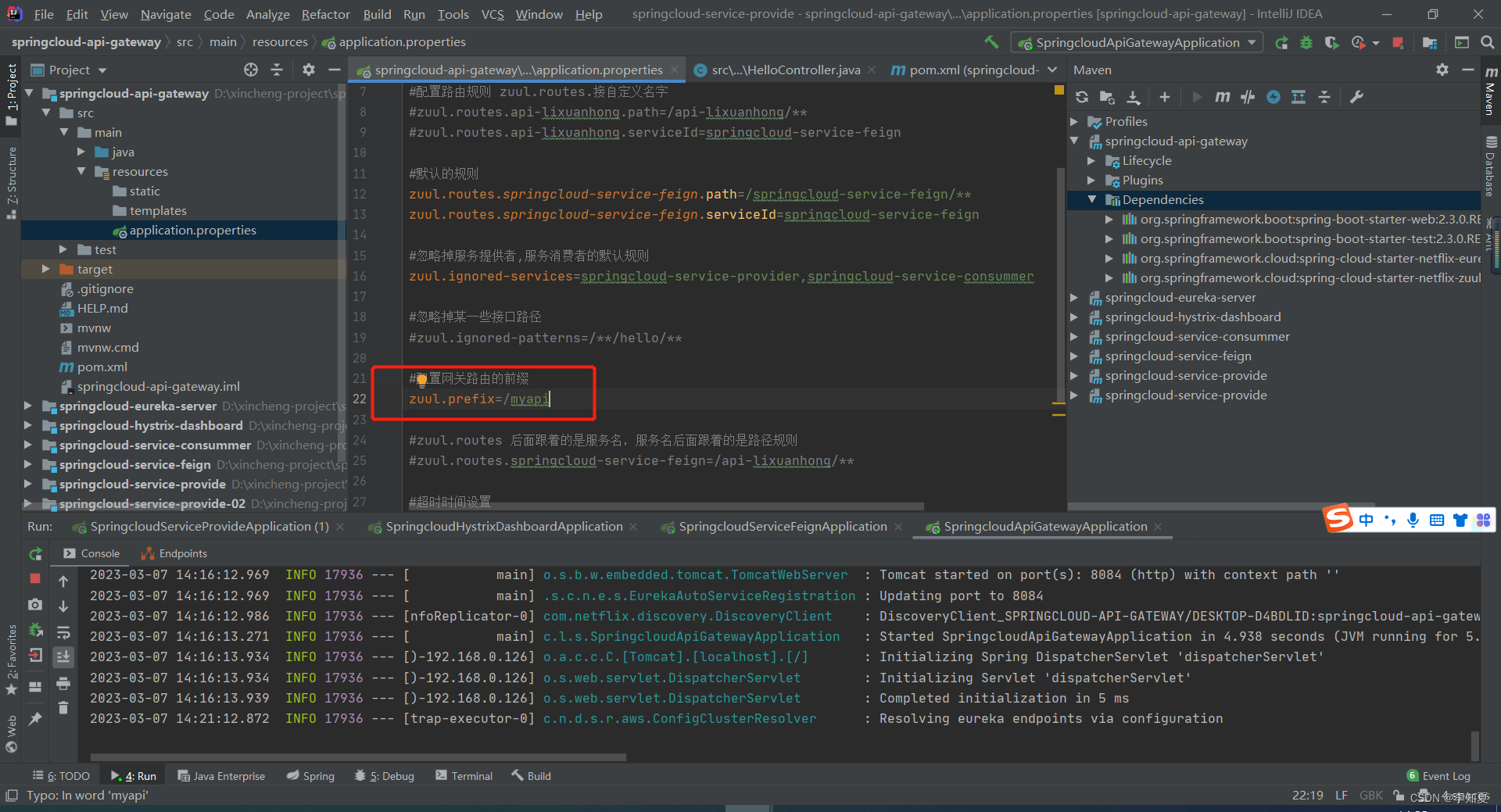Image resolution: width=1501 pixels, height=812 pixels.
Task: Run with Coverage icon in toolbar
Action: pos(1331,43)
